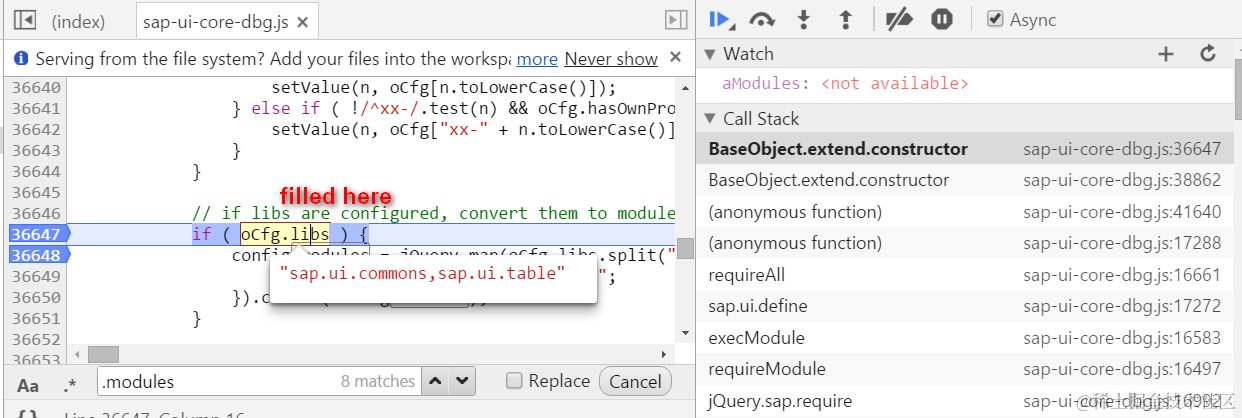Toggle case-sensitive search Aa
This screenshot has height=418, width=1242.
(29, 384)
